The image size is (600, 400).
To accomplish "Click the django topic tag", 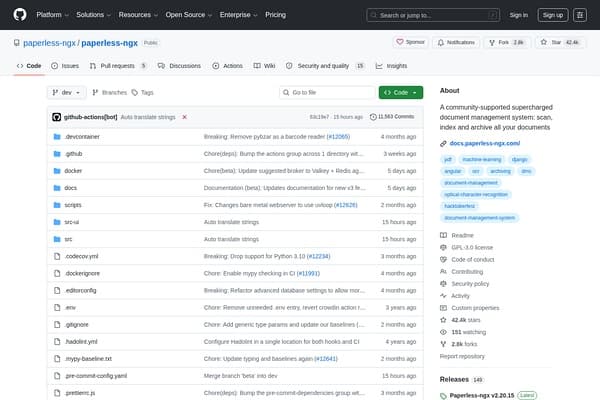I will coord(519,160).
